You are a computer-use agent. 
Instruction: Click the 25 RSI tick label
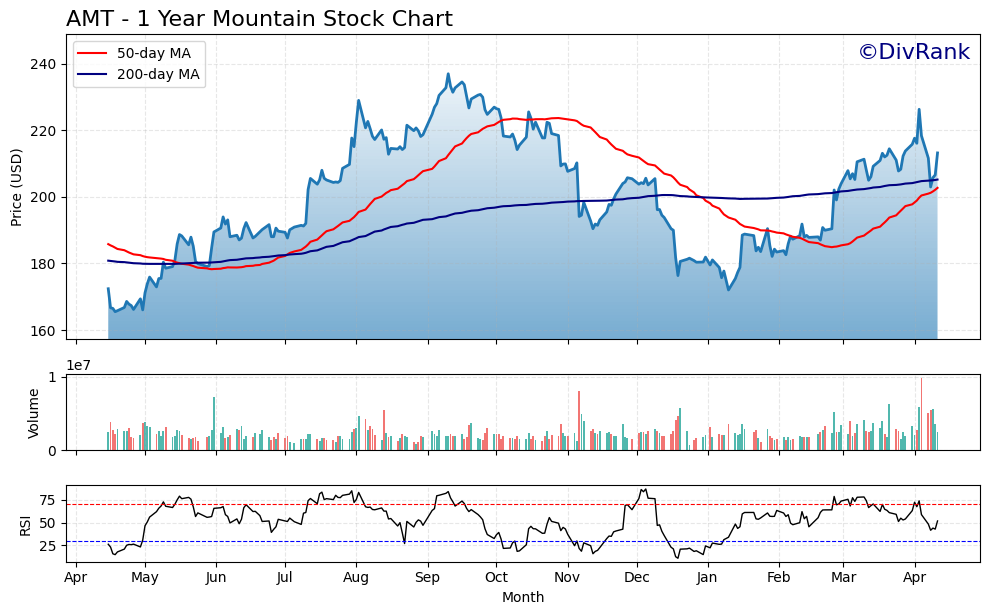point(47,546)
